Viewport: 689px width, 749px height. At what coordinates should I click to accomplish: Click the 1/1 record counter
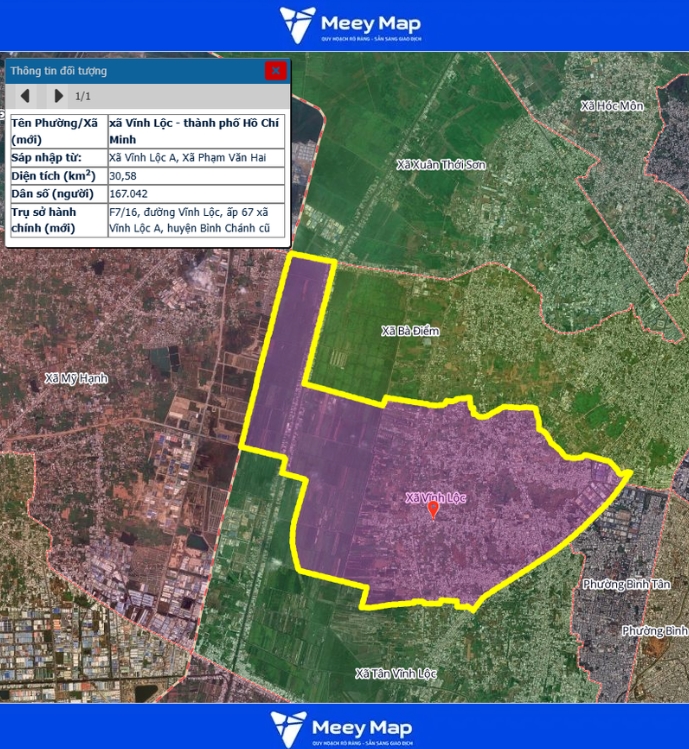coord(83,96)
